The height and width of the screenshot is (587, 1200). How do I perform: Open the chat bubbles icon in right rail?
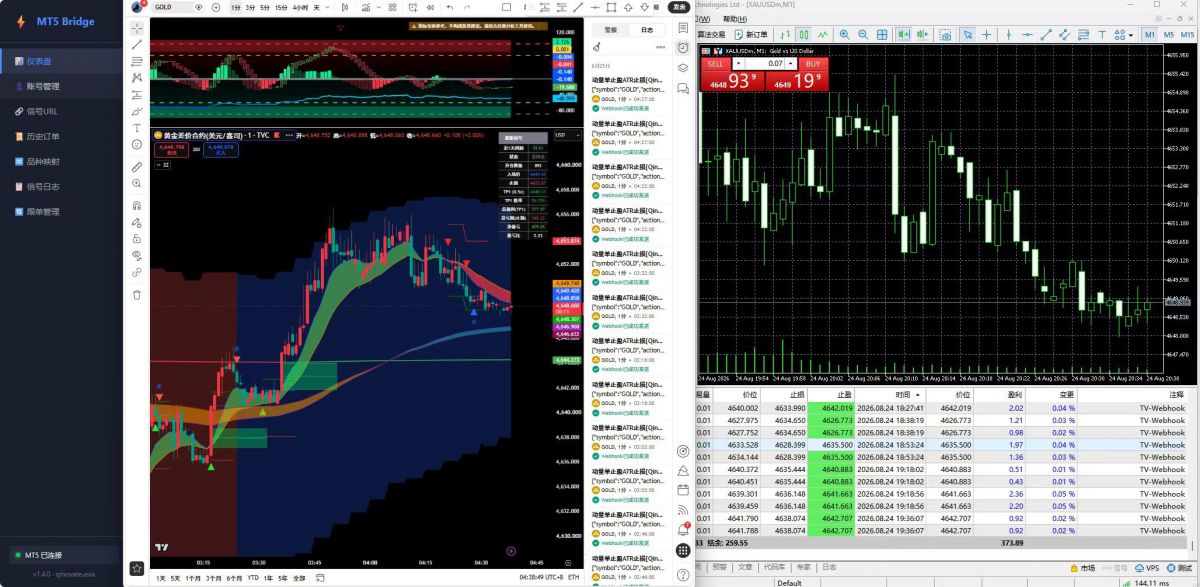tap(683, 88)
